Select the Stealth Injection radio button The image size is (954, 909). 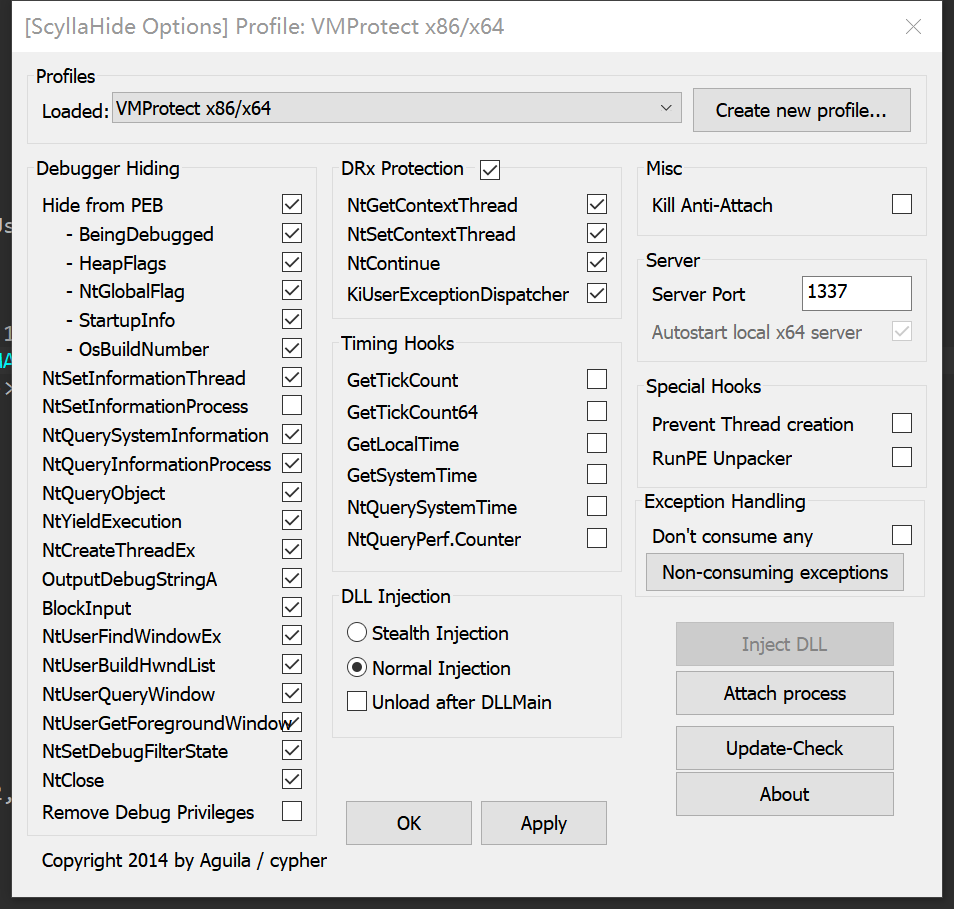coord(357,633)
